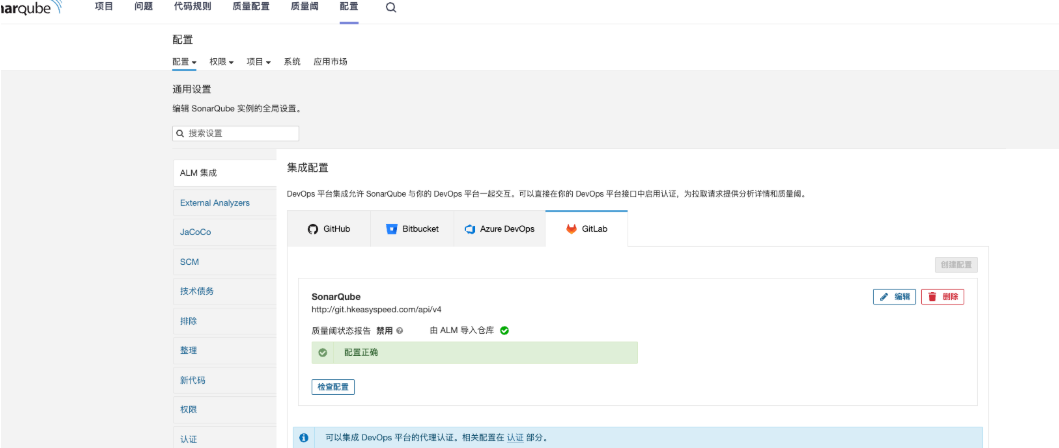Focus the 搜索设置 search field
Screen dimensions: 1059x448
pyautogui.click(x=236, y=133)
